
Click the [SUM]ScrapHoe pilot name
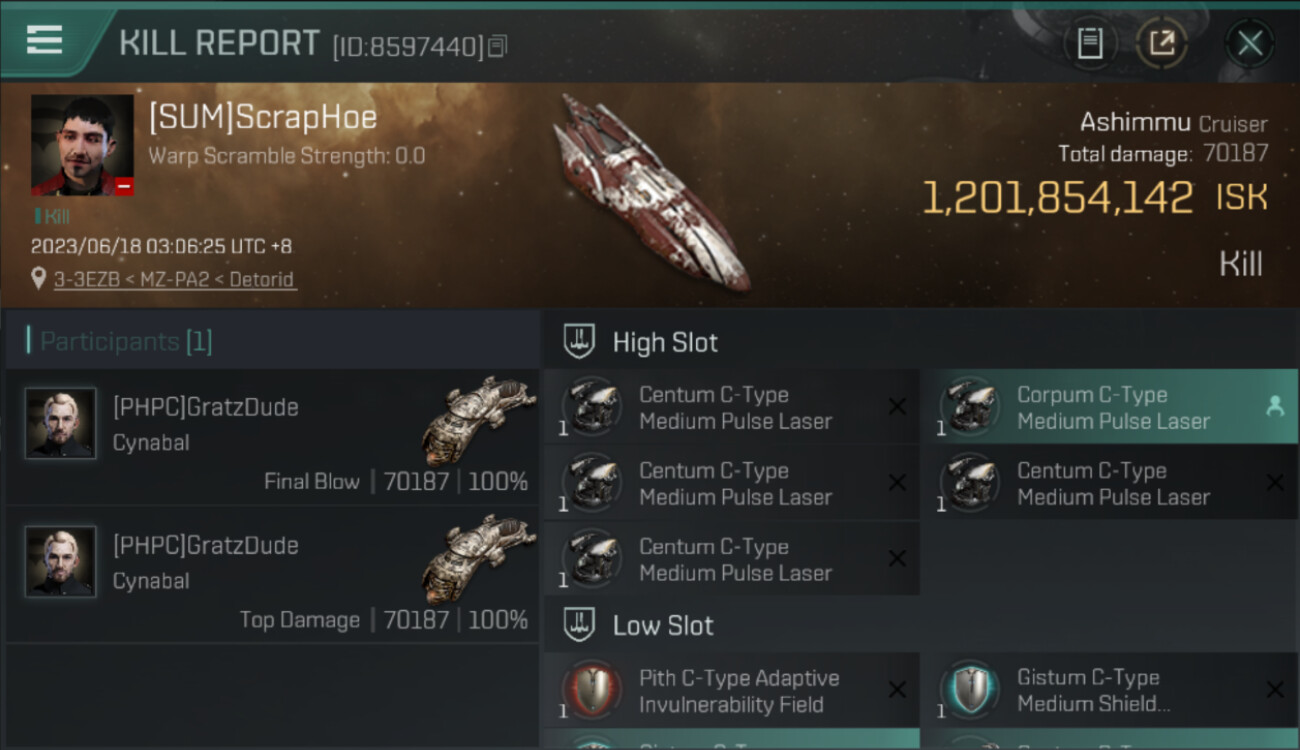coord(263,117)
